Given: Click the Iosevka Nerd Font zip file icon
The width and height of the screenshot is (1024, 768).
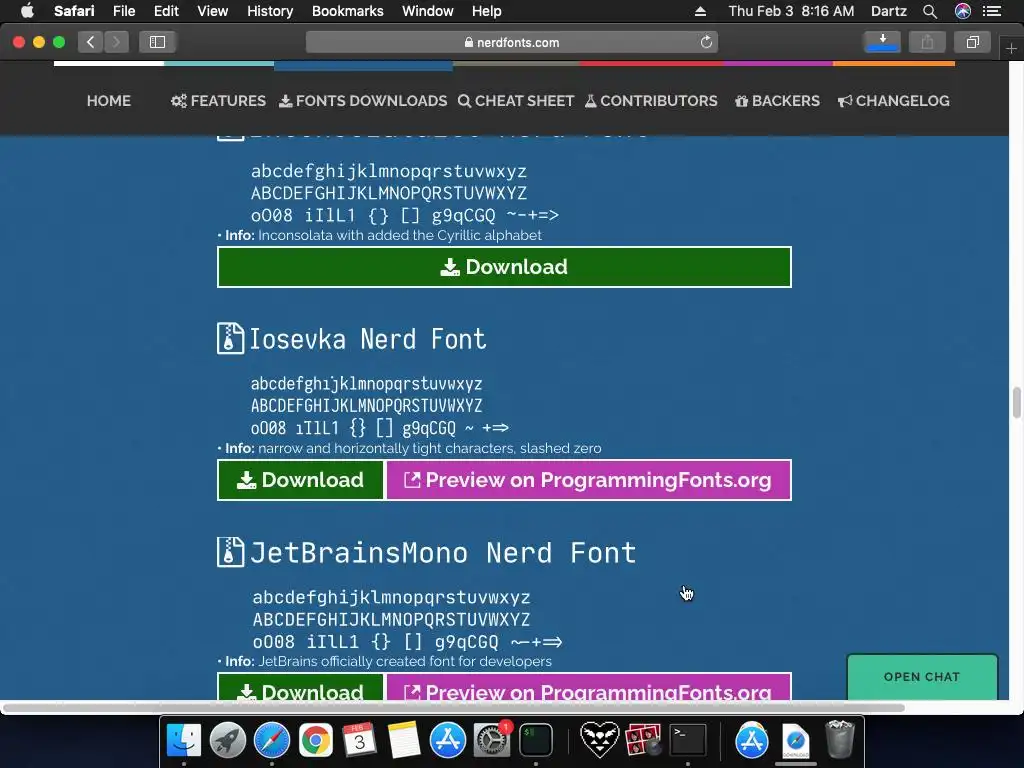Looking at the screenshot, I should 230,339.
